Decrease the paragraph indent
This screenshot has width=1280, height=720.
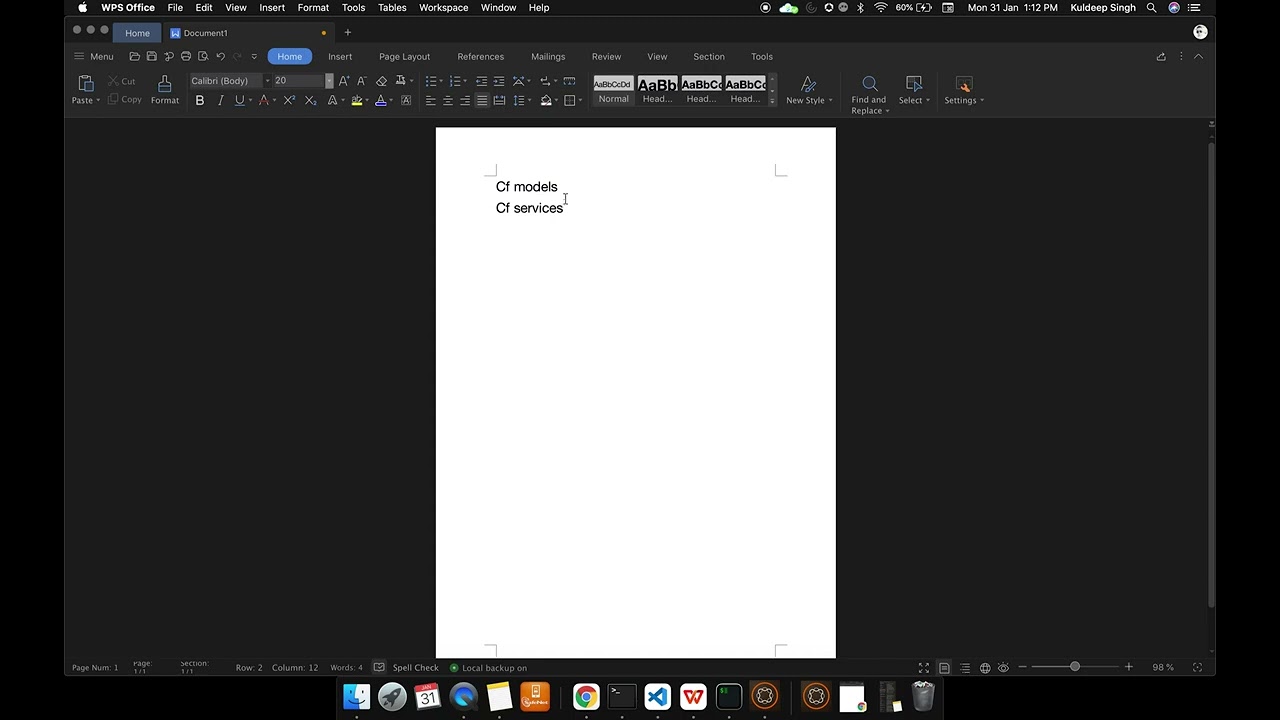pos(481,81)
